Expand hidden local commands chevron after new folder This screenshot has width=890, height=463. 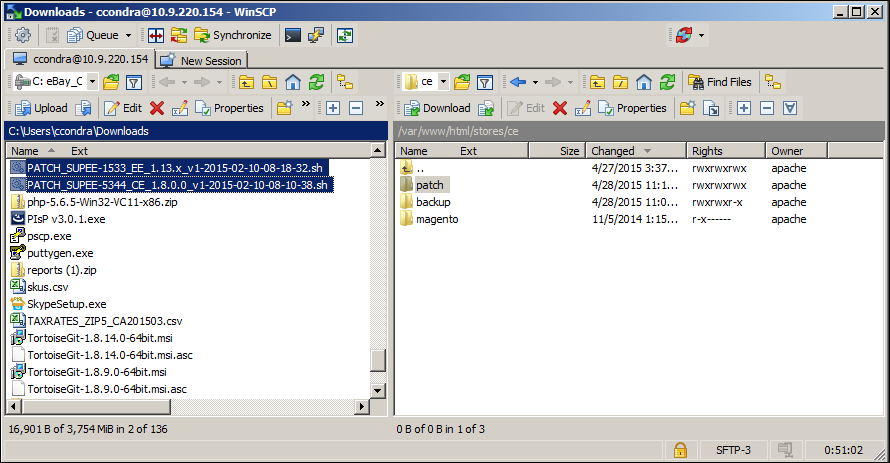pyautogui.click(x=305, y=104)
